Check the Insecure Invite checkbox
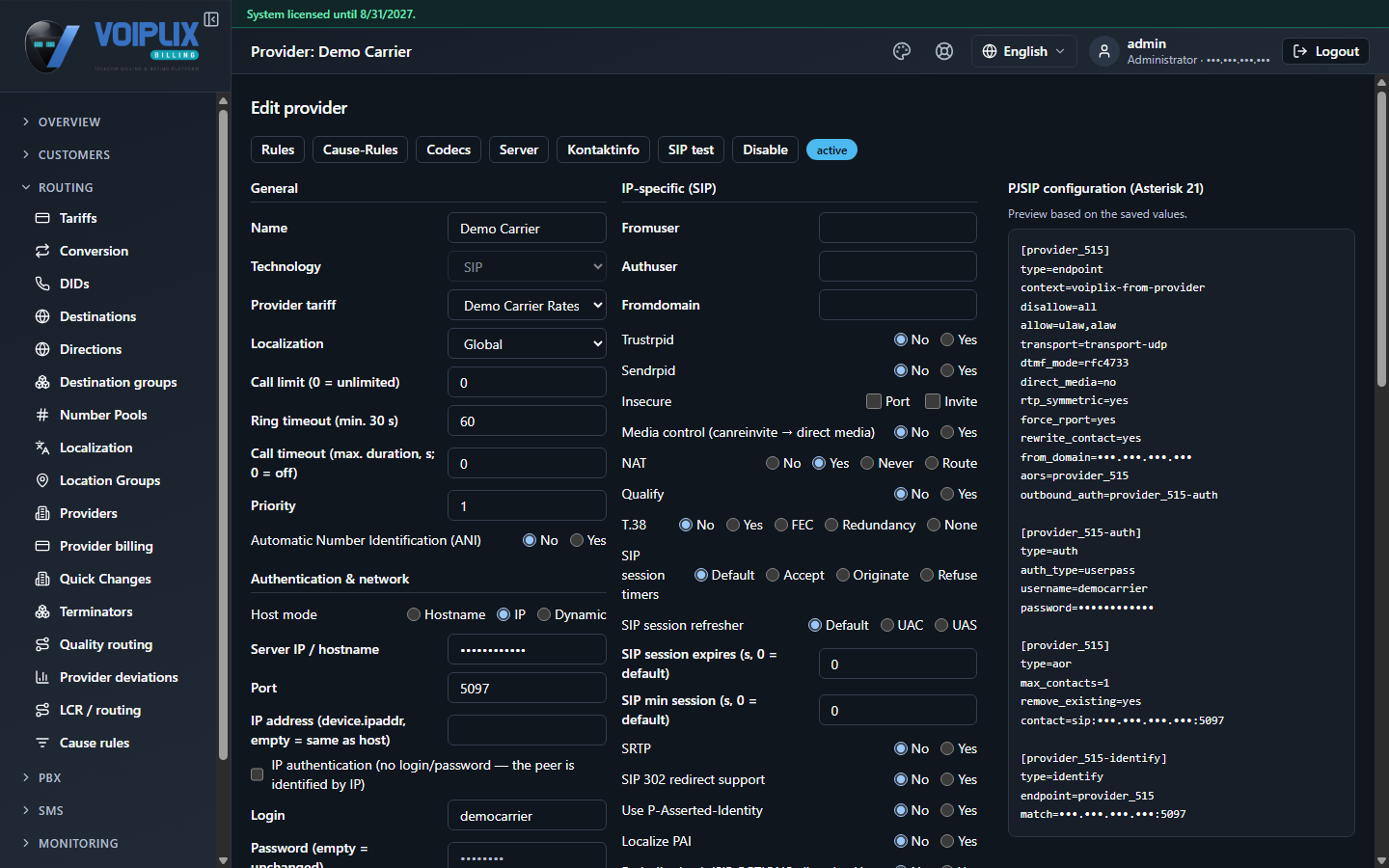The width and height of the screenshot is (1389, 868). coord(933,401)
